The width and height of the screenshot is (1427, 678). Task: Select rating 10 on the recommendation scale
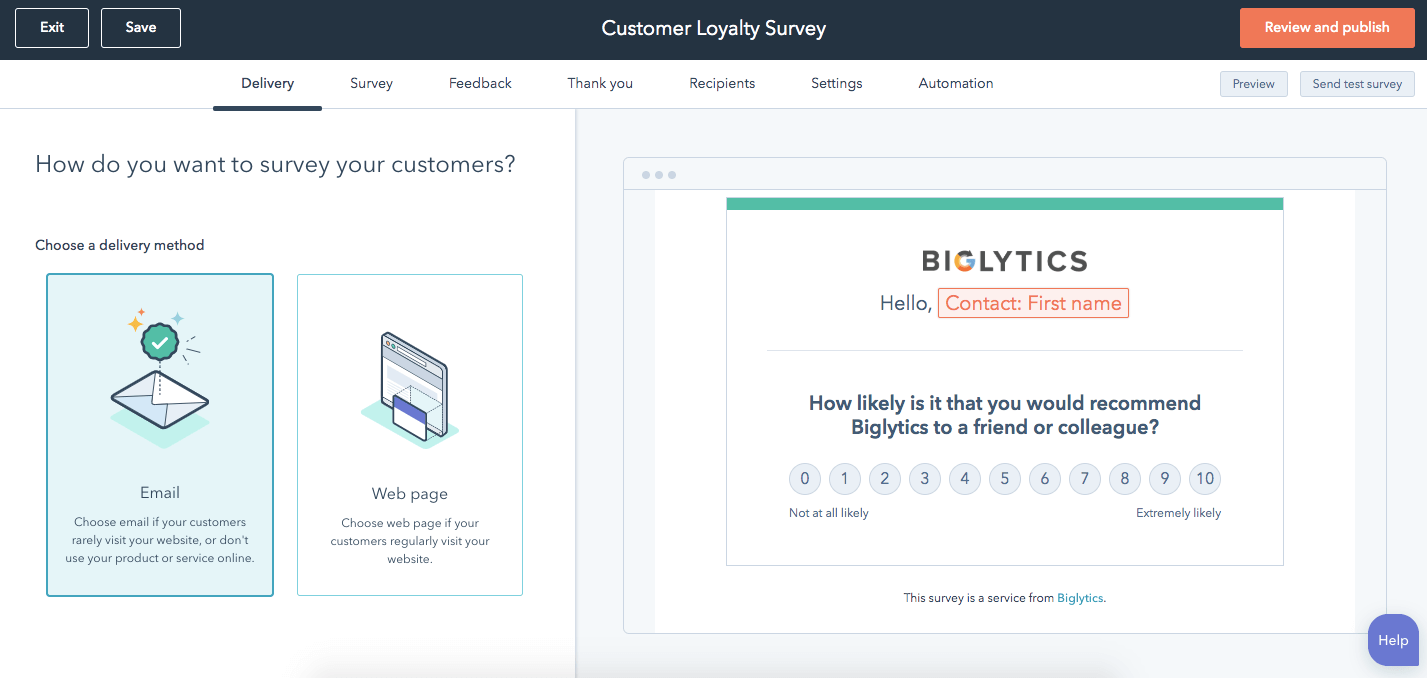coord(1204,479)
